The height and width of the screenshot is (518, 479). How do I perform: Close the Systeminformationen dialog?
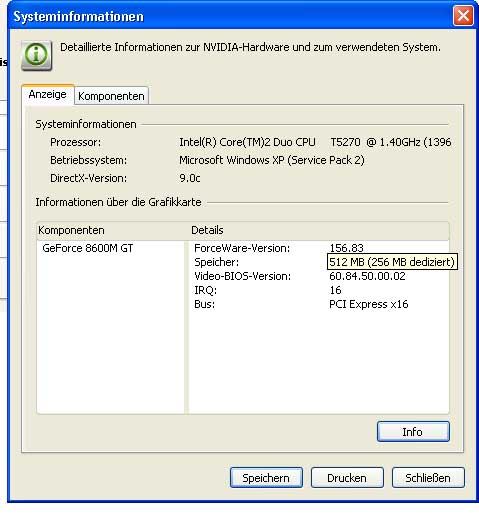[463, 16]
